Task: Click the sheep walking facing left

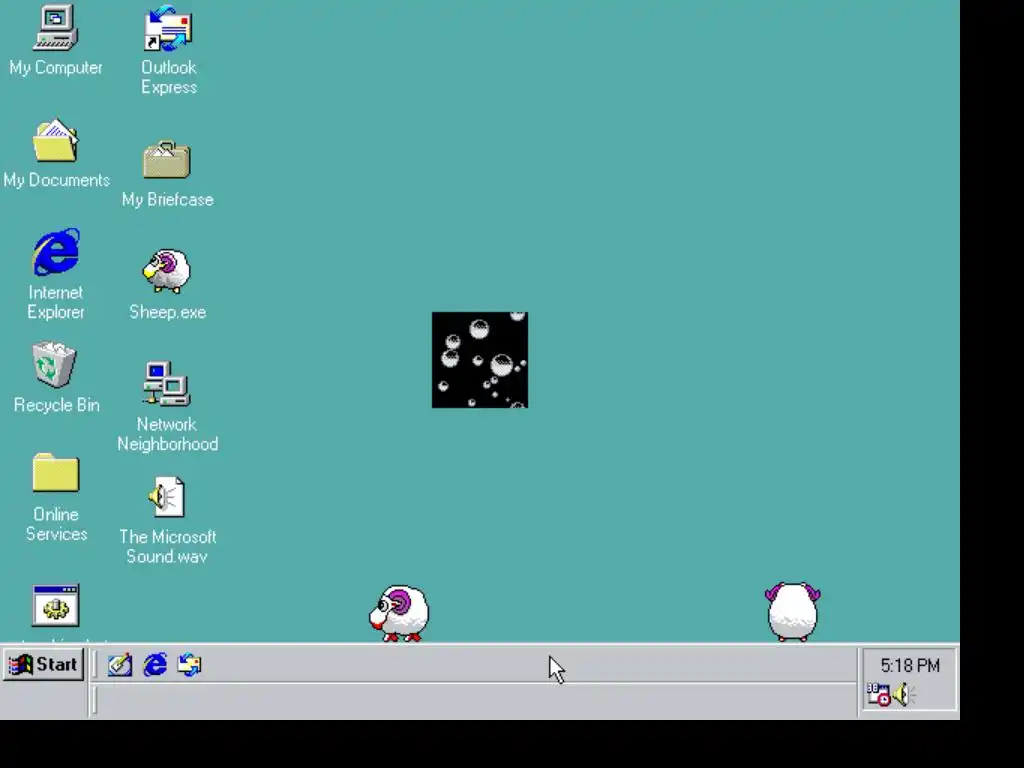Action: [399, 613]
